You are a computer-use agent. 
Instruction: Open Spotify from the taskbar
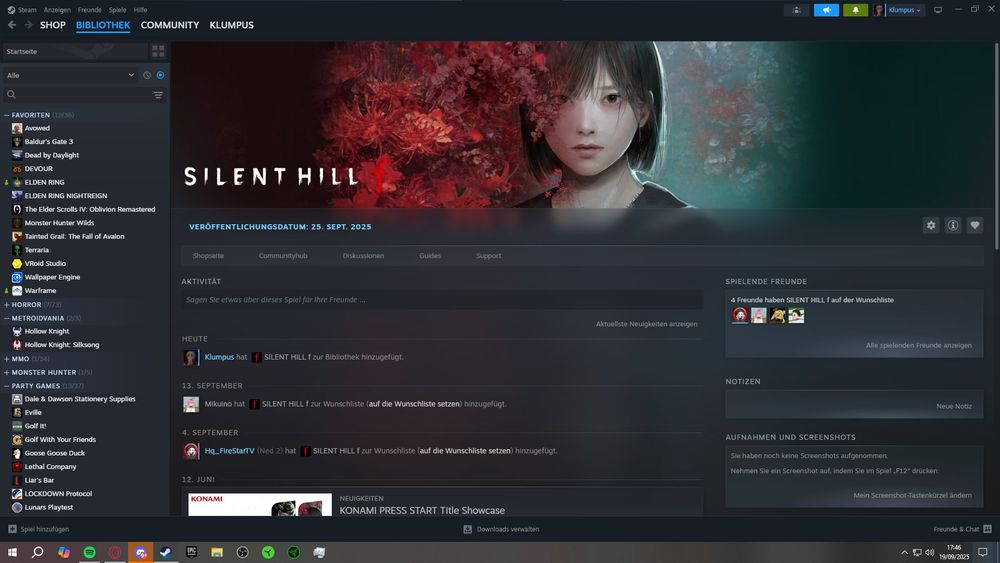pos(89,552)
